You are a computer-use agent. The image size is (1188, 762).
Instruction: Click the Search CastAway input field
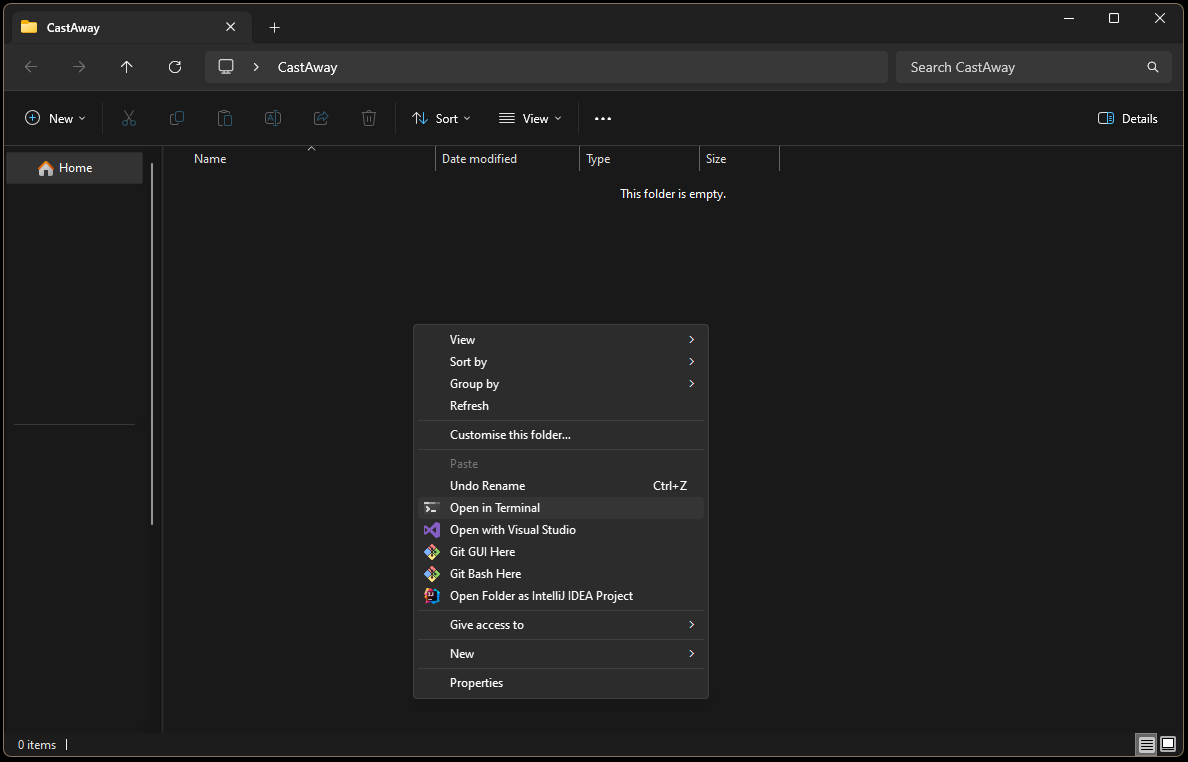(1020, 67)
